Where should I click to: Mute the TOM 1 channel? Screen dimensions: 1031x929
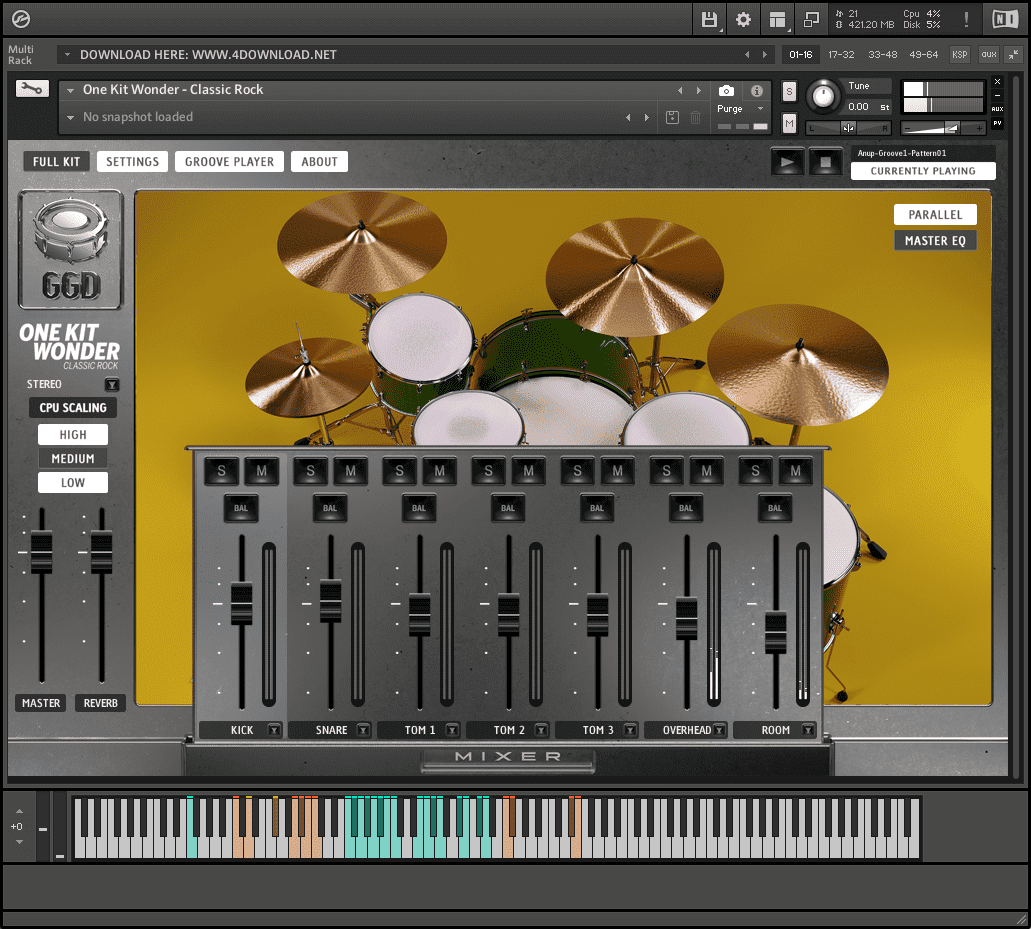click(439, 471)
